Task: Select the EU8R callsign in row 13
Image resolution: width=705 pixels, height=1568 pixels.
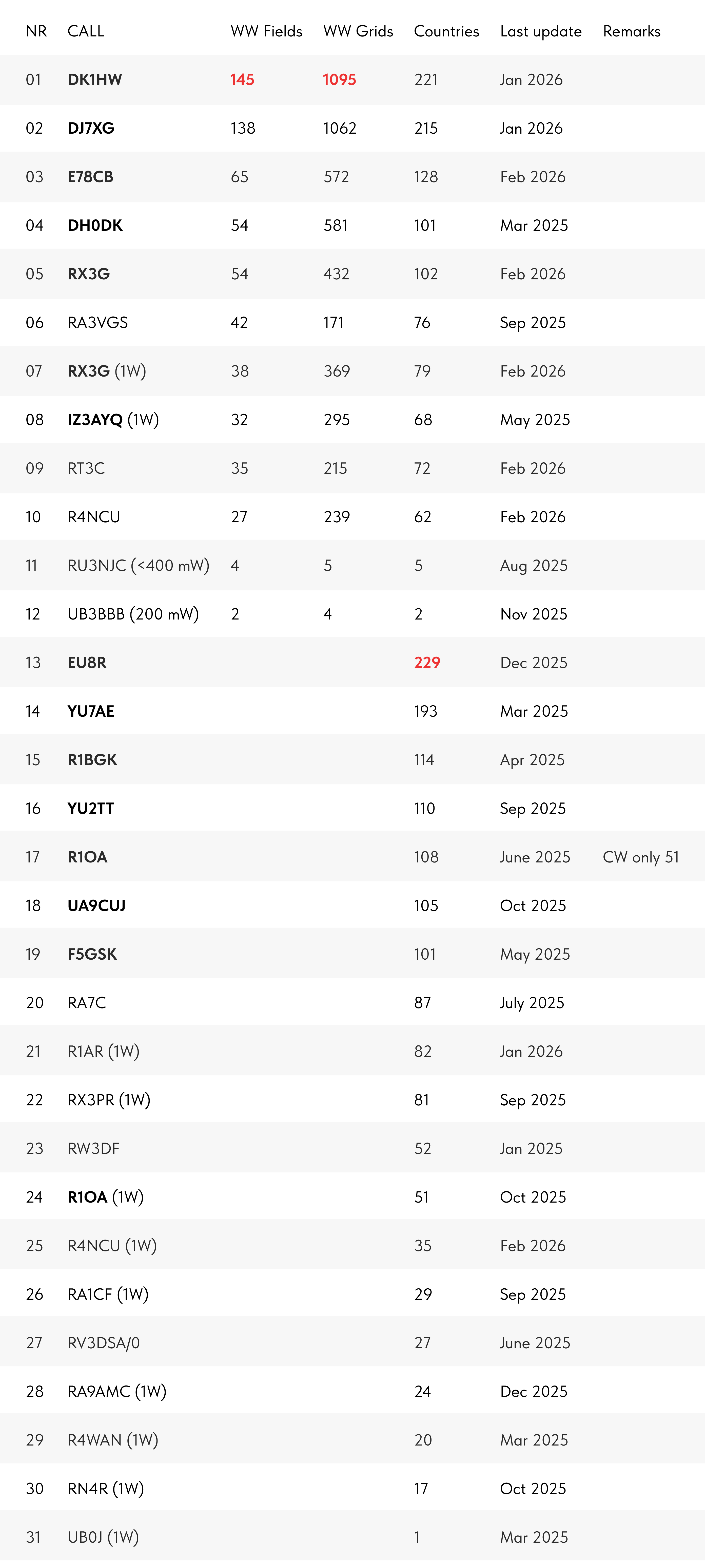Action: [87, 663]
